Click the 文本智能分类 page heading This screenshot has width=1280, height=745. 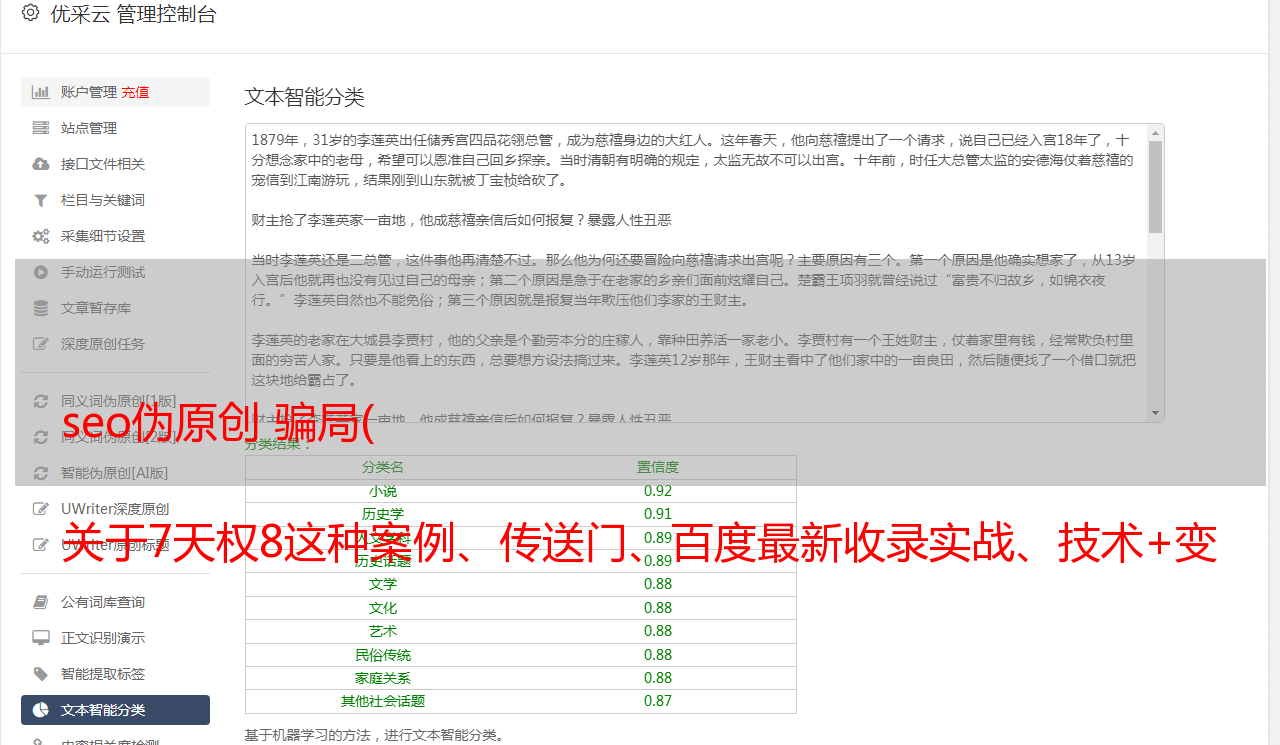(305, 97)
